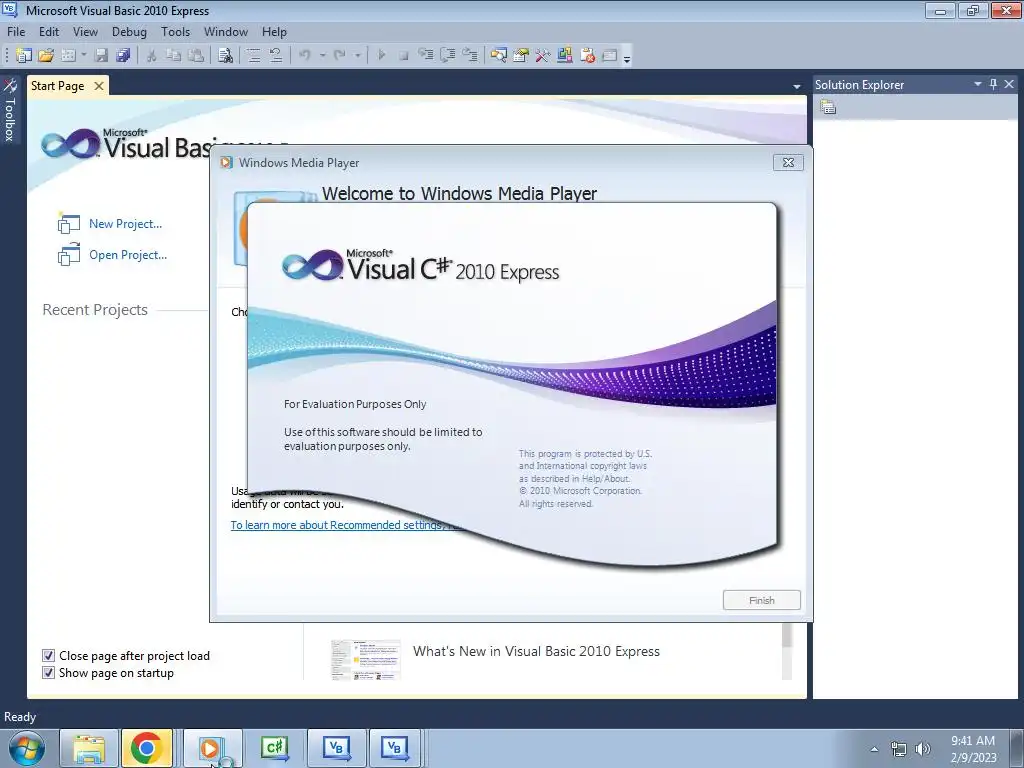The image size is (1024, 768).
Task: Click the Cut scissors icon
Action: [151, 56]
